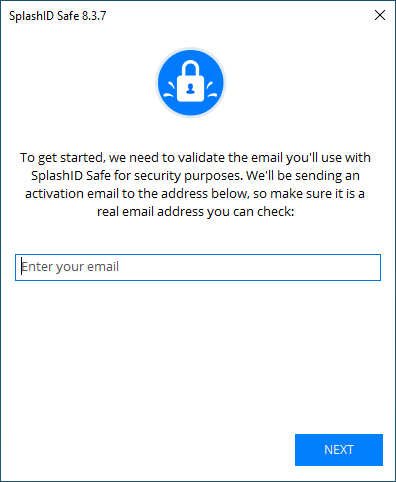The width and height of the screenshot is (396, 482).
Task: Click the NEXT button
Action: click(x=339, y=450)
